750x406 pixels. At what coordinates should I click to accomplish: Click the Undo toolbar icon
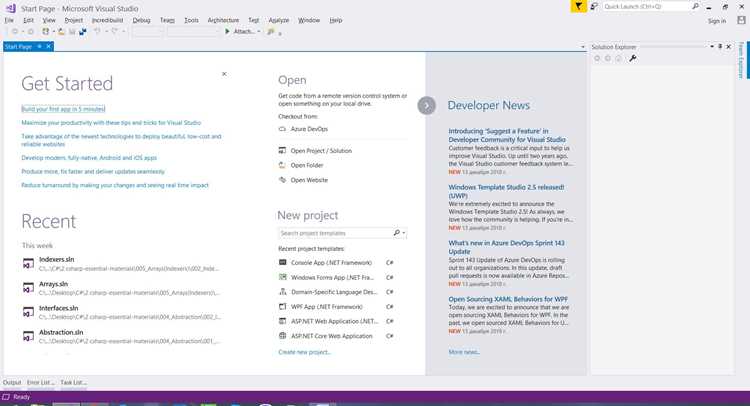(98, 32)
